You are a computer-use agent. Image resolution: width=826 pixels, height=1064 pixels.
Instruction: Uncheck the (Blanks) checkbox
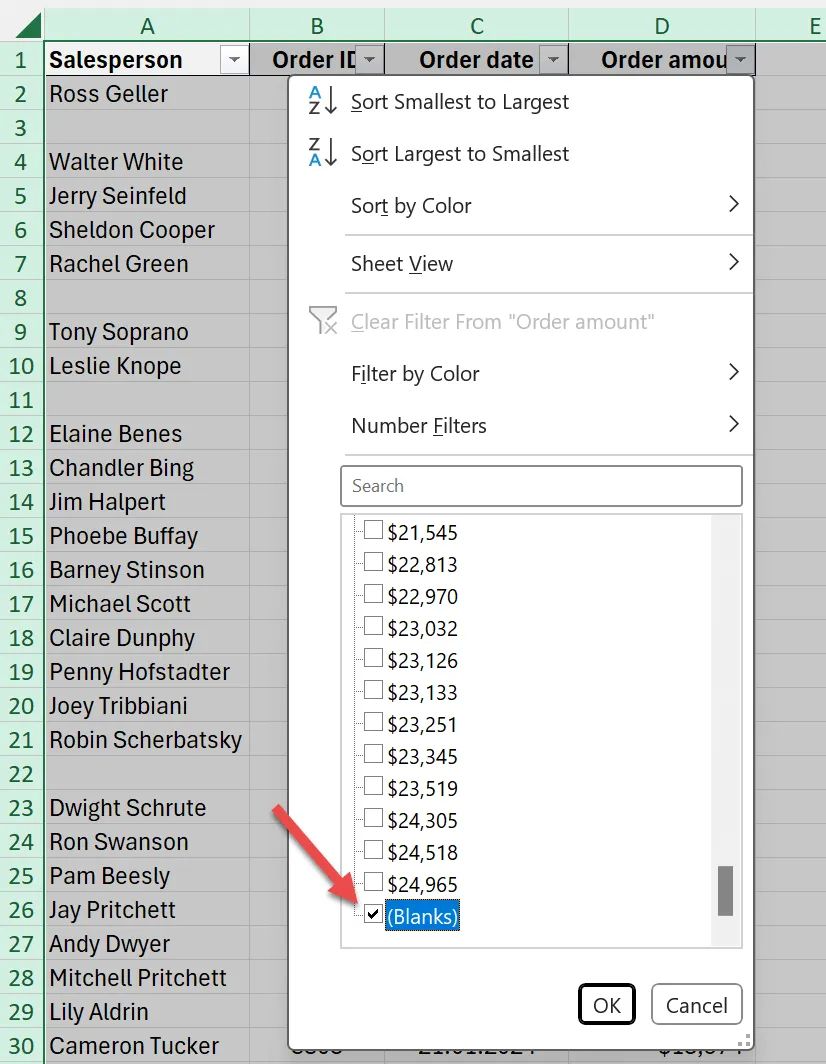tap(373, 914)
